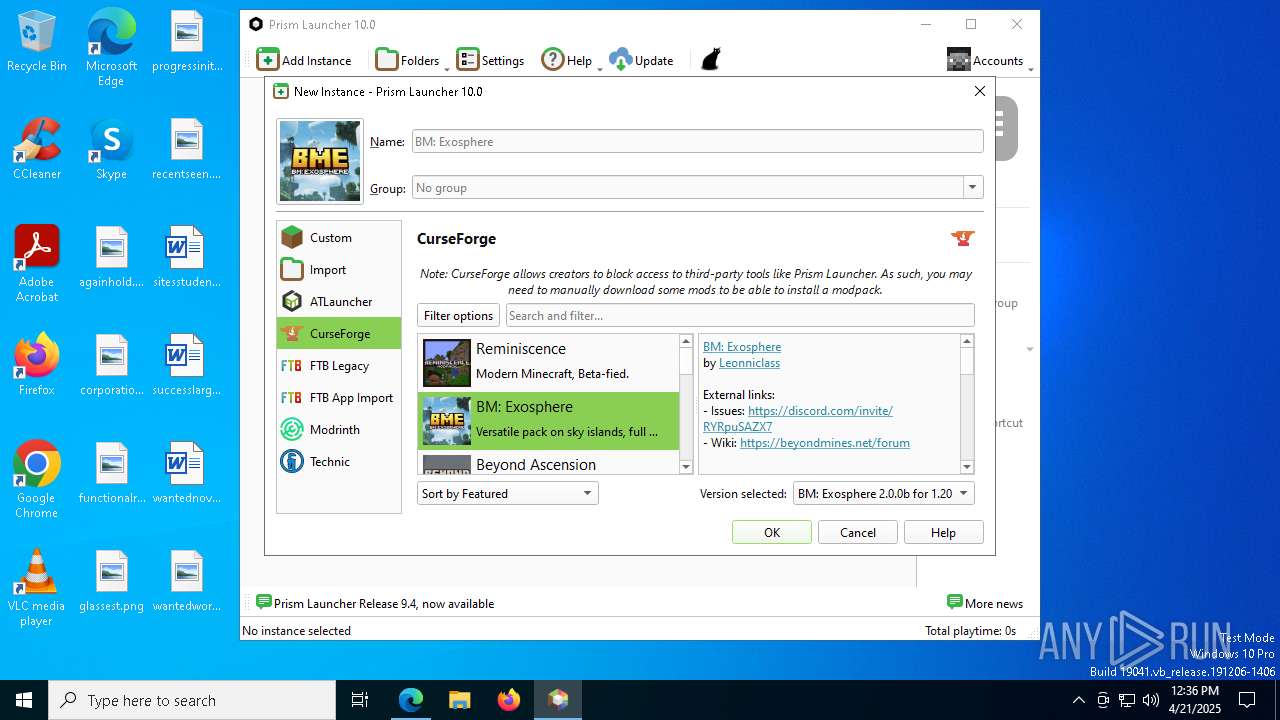Viewport: 1280px width, 720px height.
Task: Click modpack list scroll up arrow
Action: (x=686, y=341)
